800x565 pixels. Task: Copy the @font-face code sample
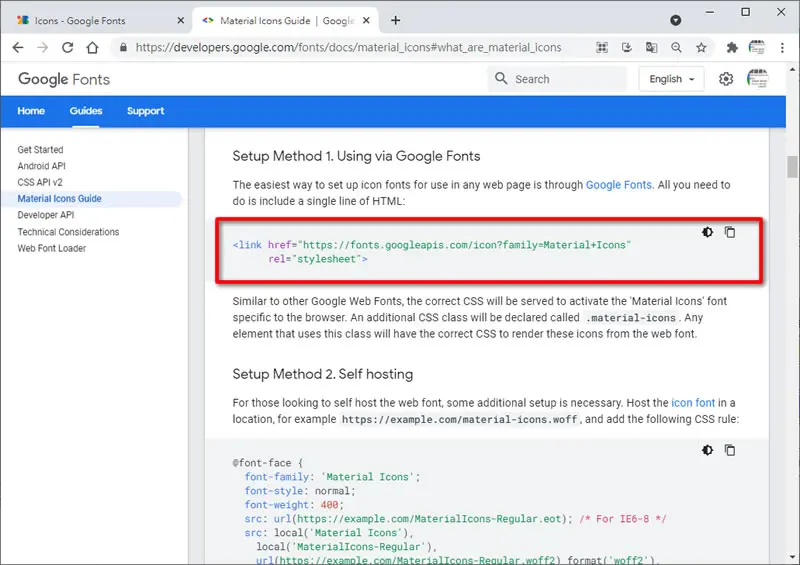[x=730, y=450]
